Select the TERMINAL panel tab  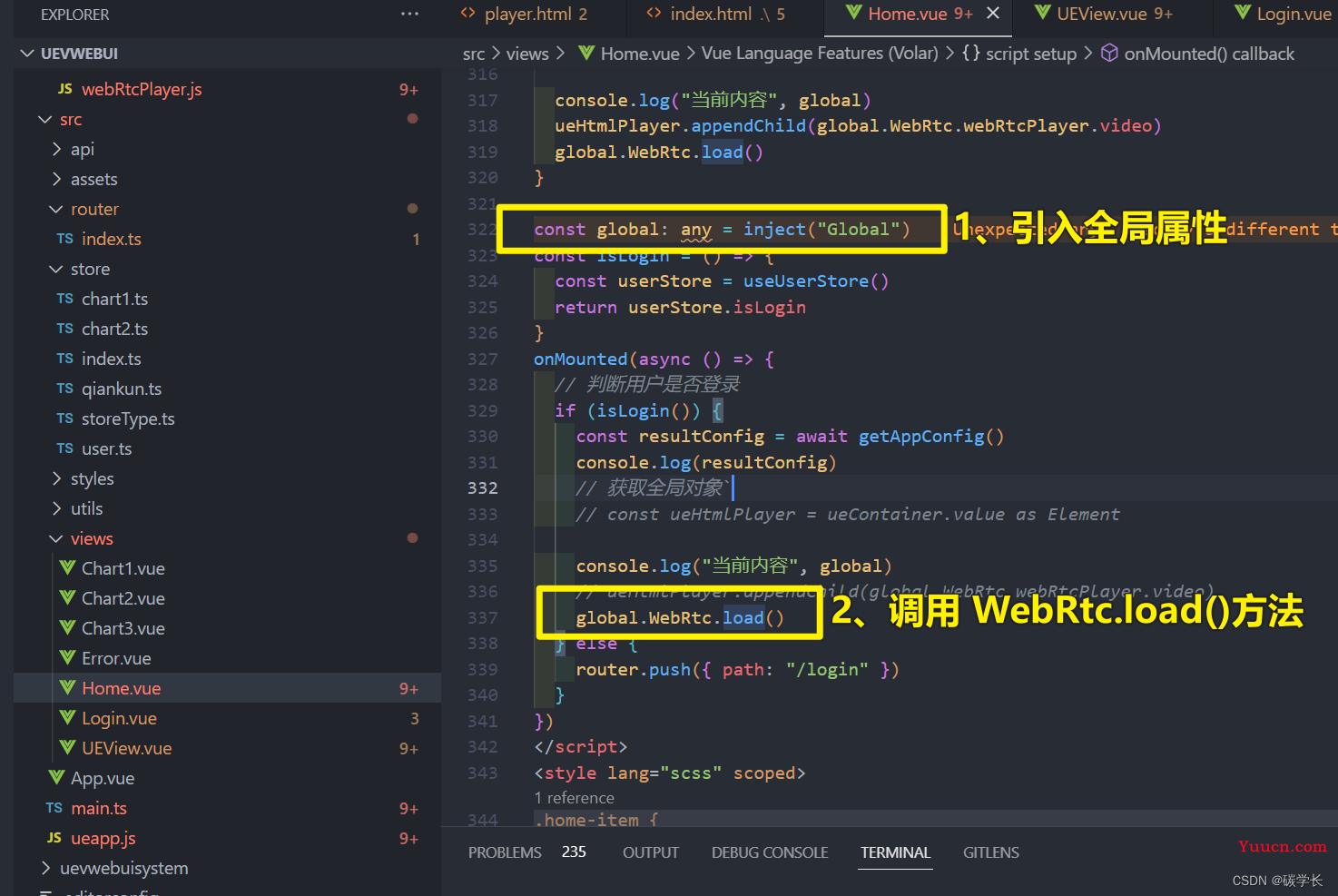[x=895, y=852]
